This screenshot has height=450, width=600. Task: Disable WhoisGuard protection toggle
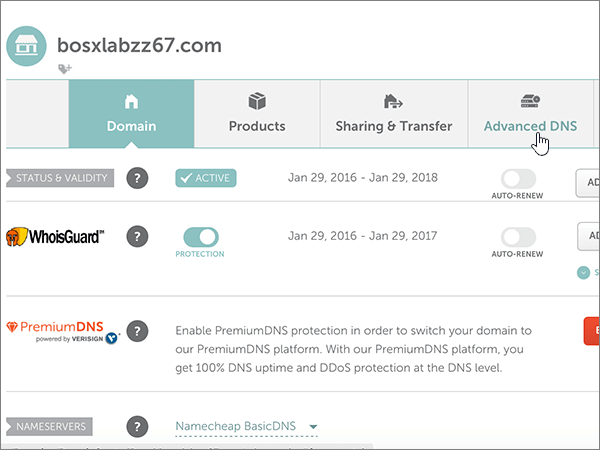202,237
